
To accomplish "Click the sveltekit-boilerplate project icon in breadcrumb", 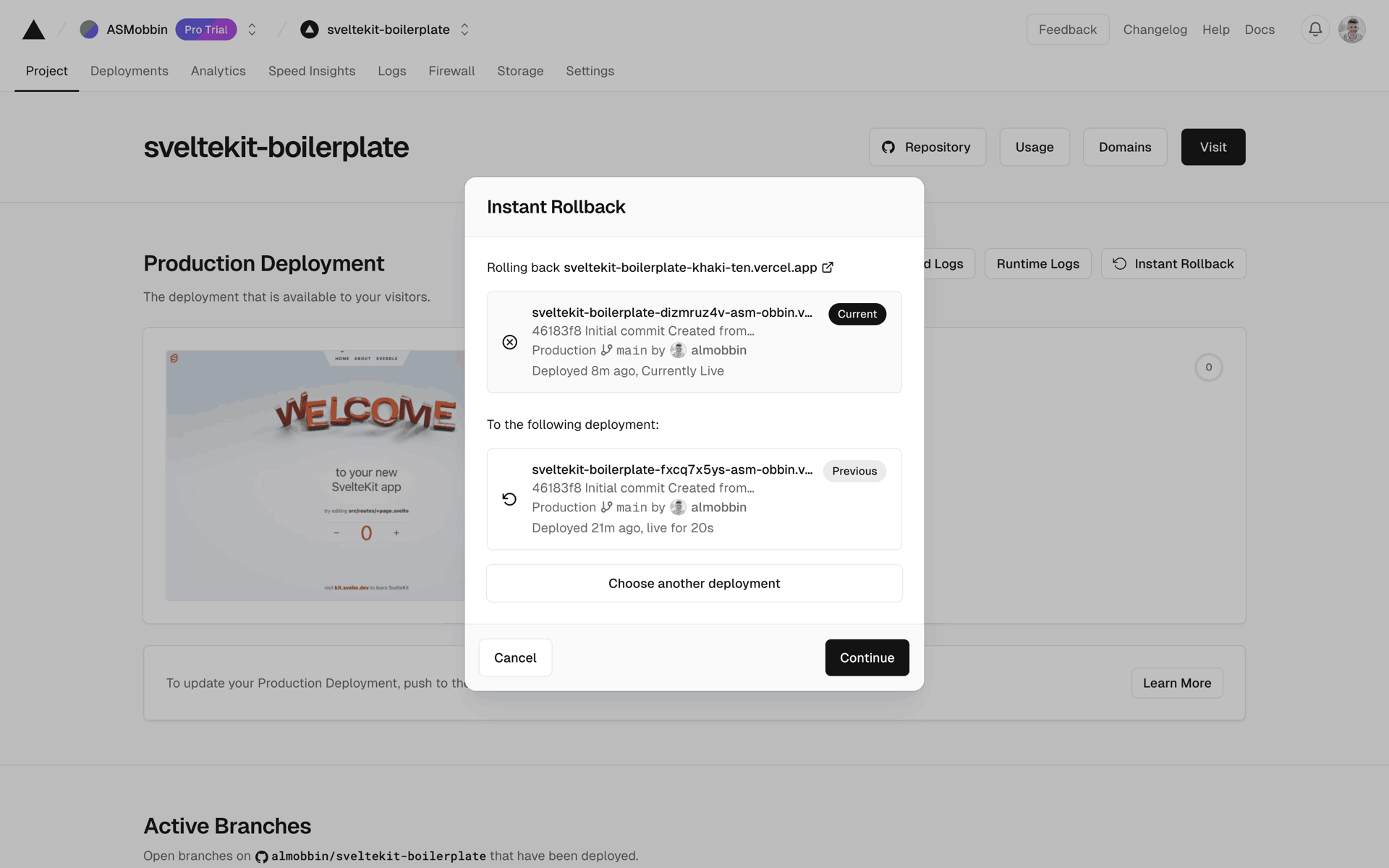I will 310,30.
